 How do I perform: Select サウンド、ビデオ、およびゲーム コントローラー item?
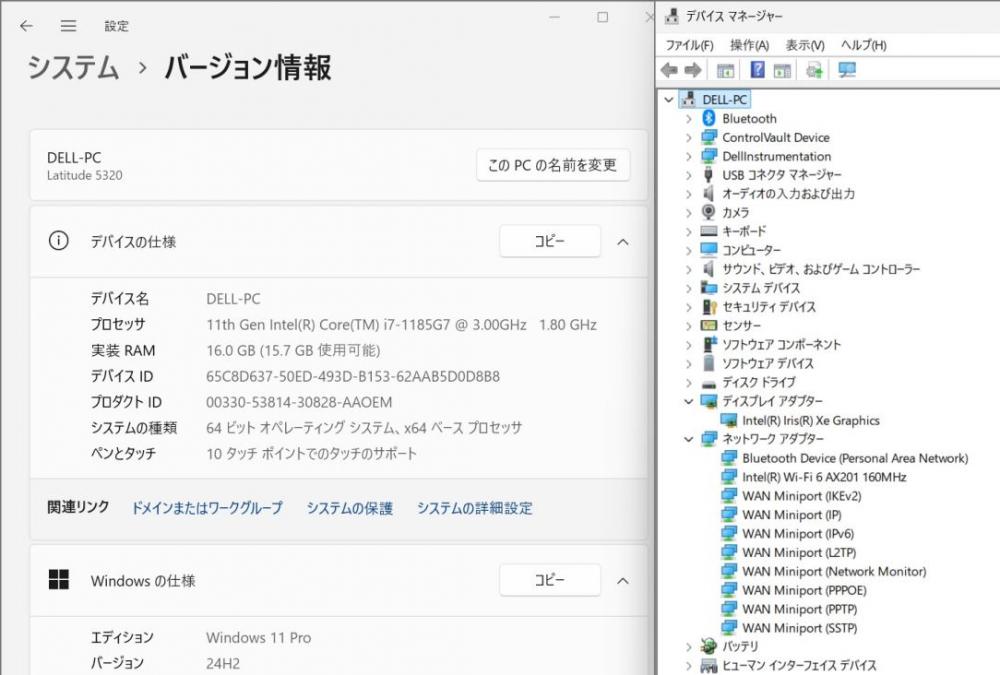pos(821,269)
